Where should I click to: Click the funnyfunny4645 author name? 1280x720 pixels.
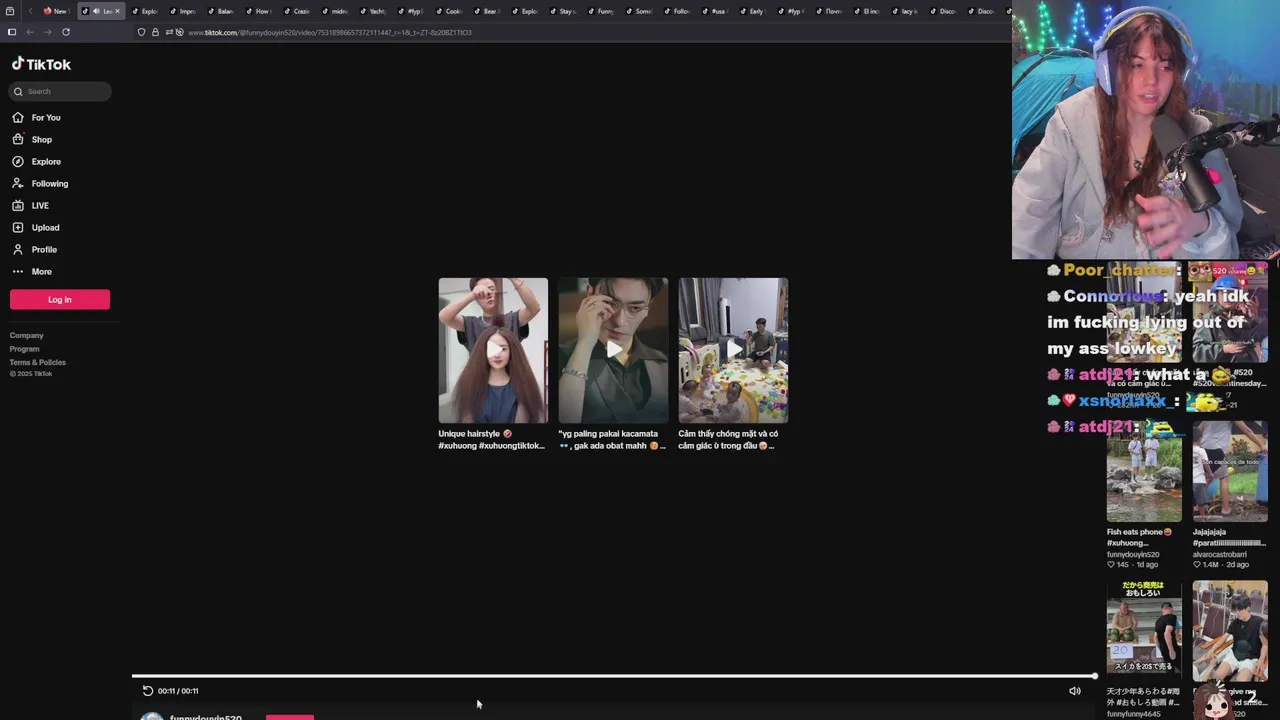[1134, 714]
